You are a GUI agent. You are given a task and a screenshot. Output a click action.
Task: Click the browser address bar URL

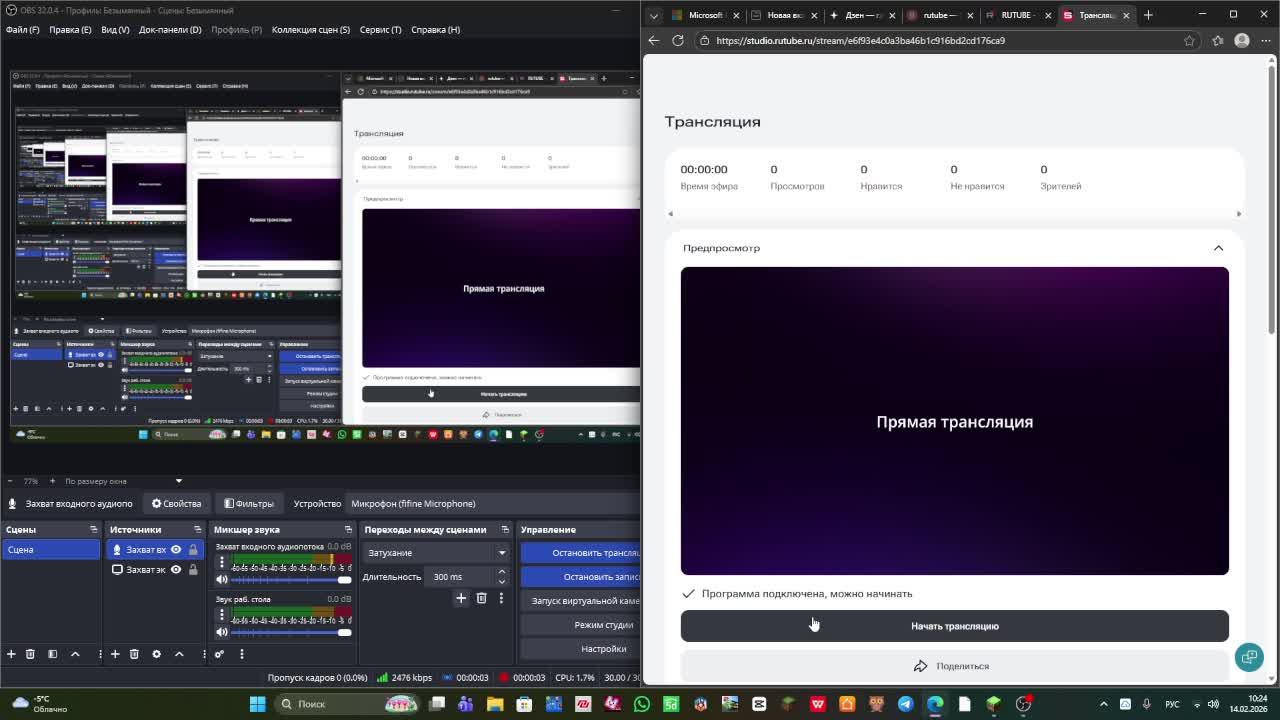(860, 41)
